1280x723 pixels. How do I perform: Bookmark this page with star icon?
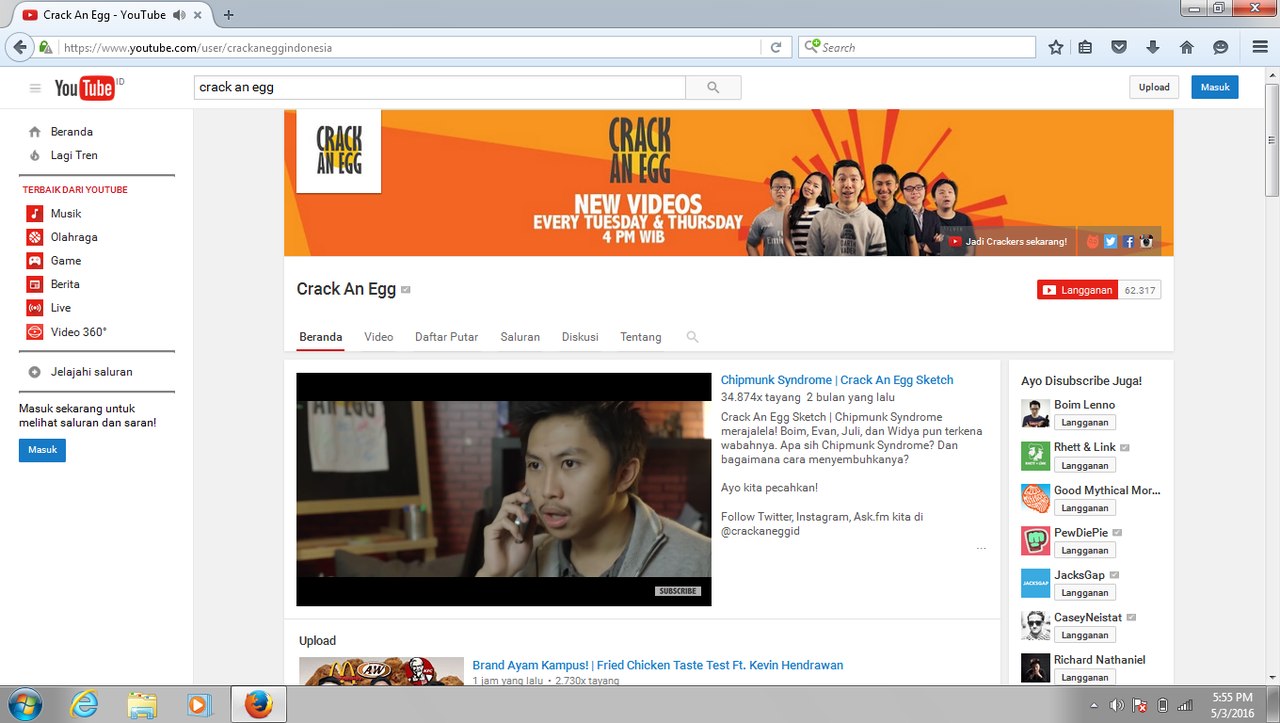(x=1056, y=47)
